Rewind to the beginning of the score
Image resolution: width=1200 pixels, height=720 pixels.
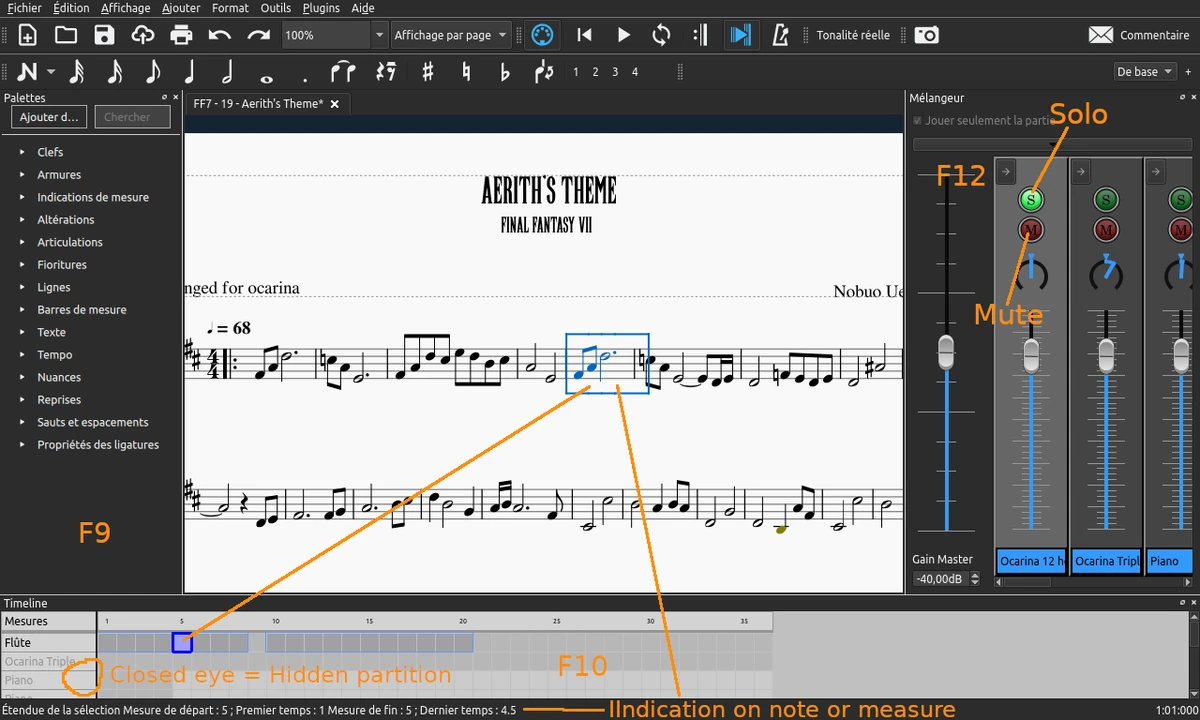tap(584, 34)
